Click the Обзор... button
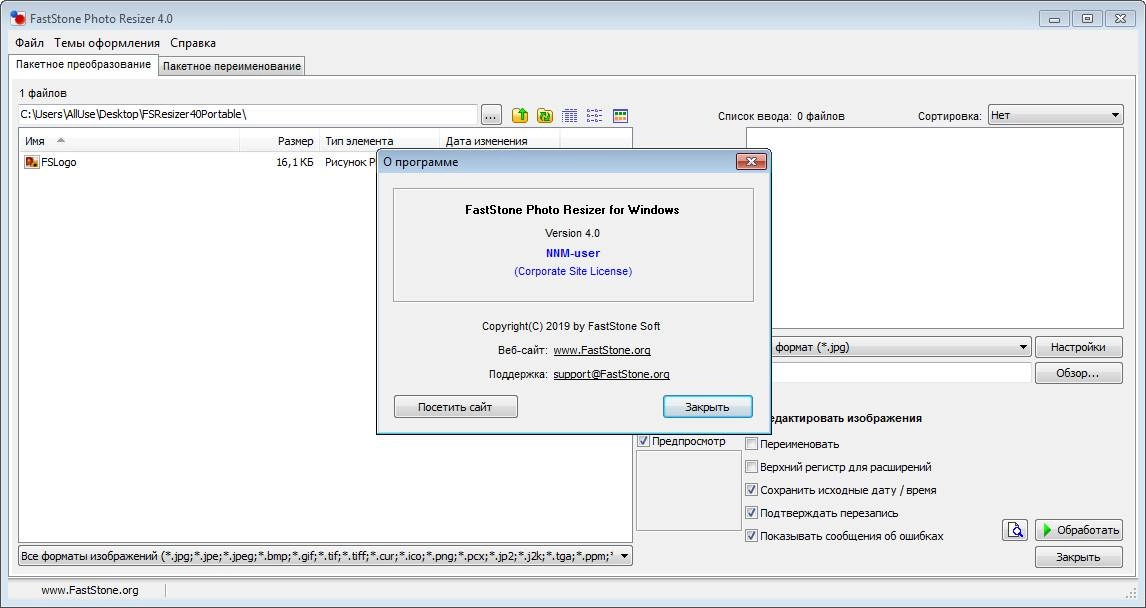Image resolution: width=1146 pixels, height=608 pixels. [1078, 373]
